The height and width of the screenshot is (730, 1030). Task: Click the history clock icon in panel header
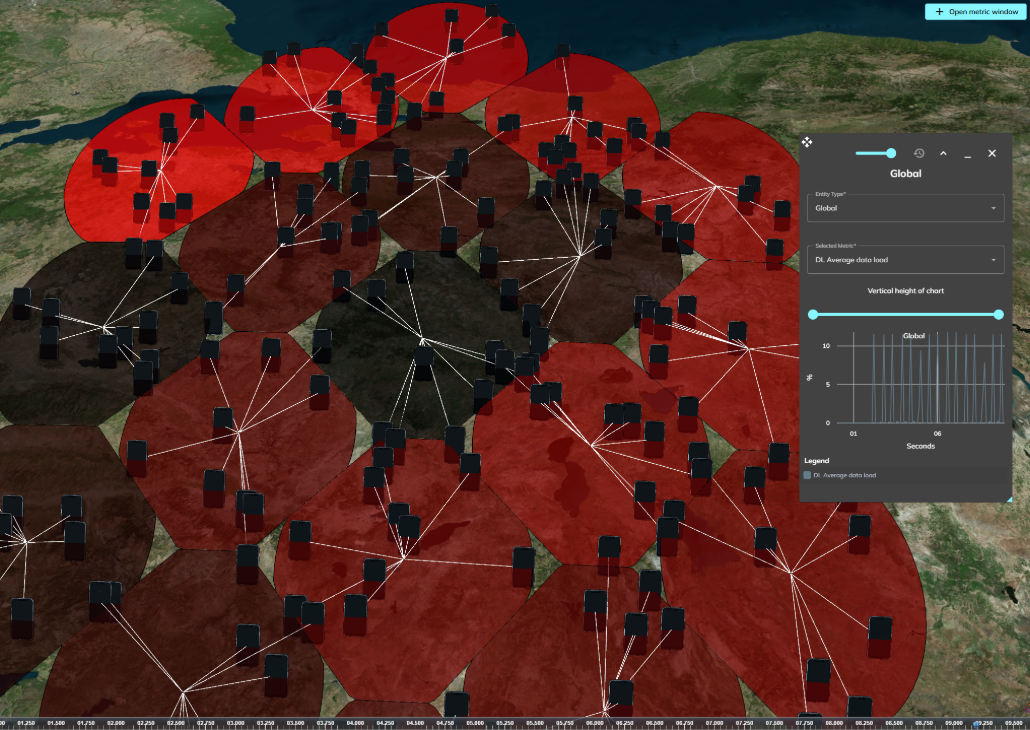click(x=918, y=153)
